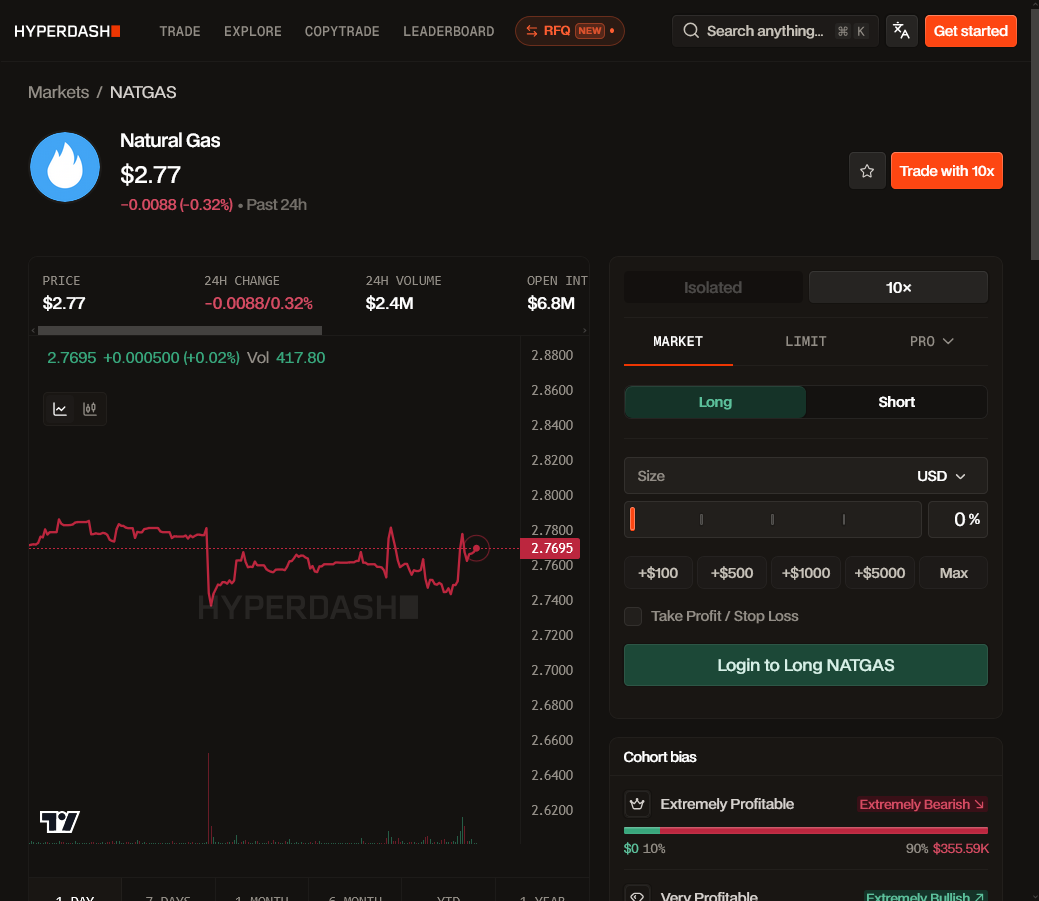
Task: Select the 7 DAYS chart range
Action: coord(168,892)
